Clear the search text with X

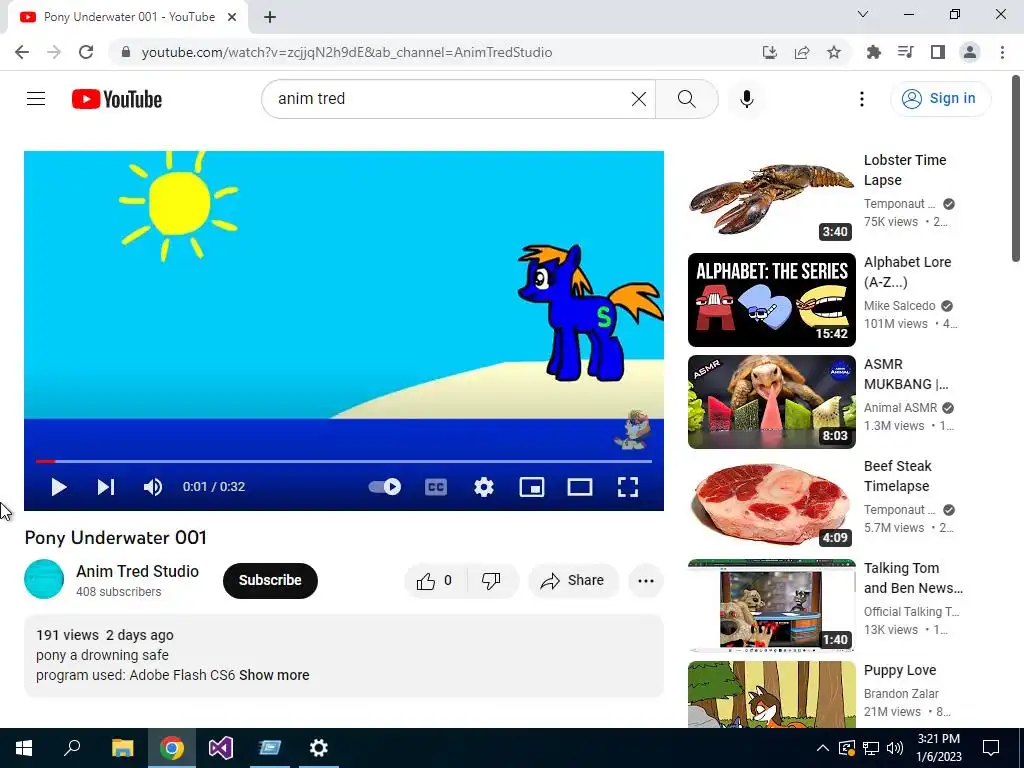click(x=639, y=99)
